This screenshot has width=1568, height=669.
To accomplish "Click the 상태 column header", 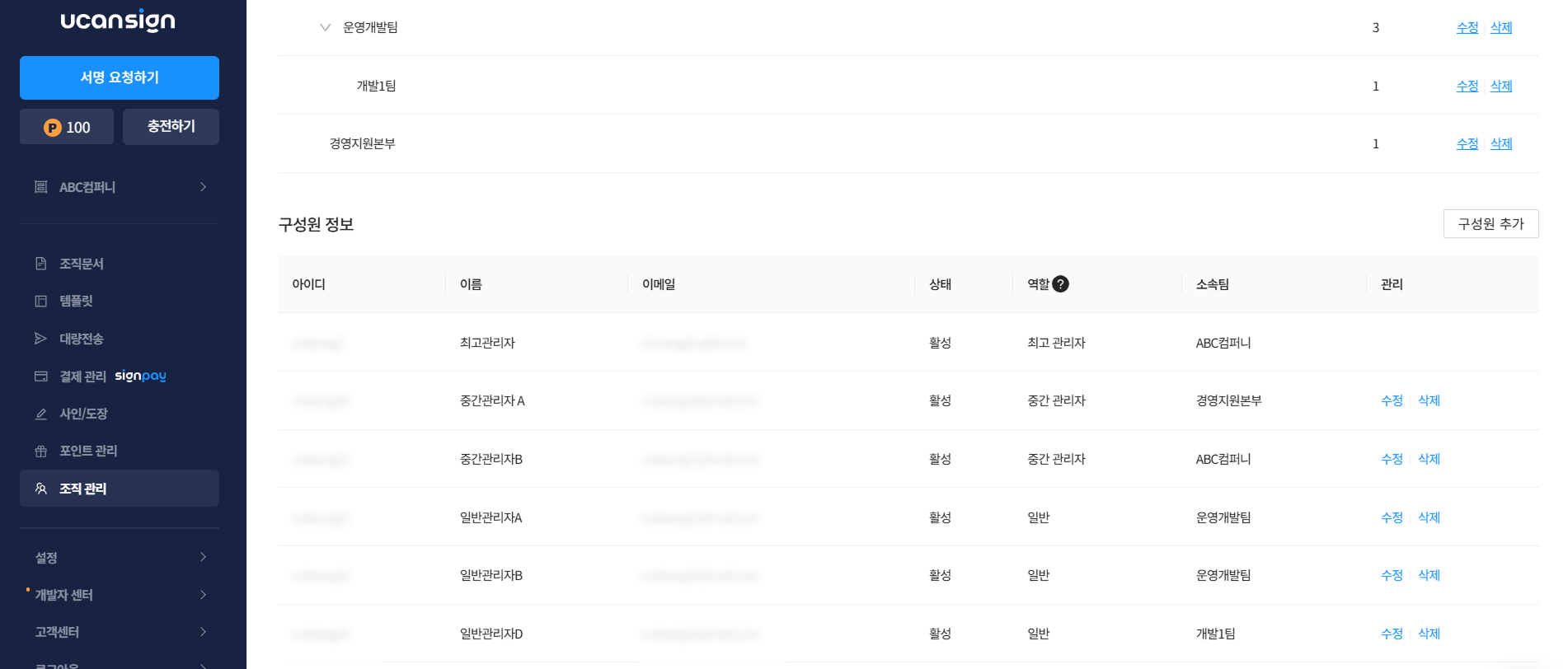I will pyautogui.click(x=940, y=284).
